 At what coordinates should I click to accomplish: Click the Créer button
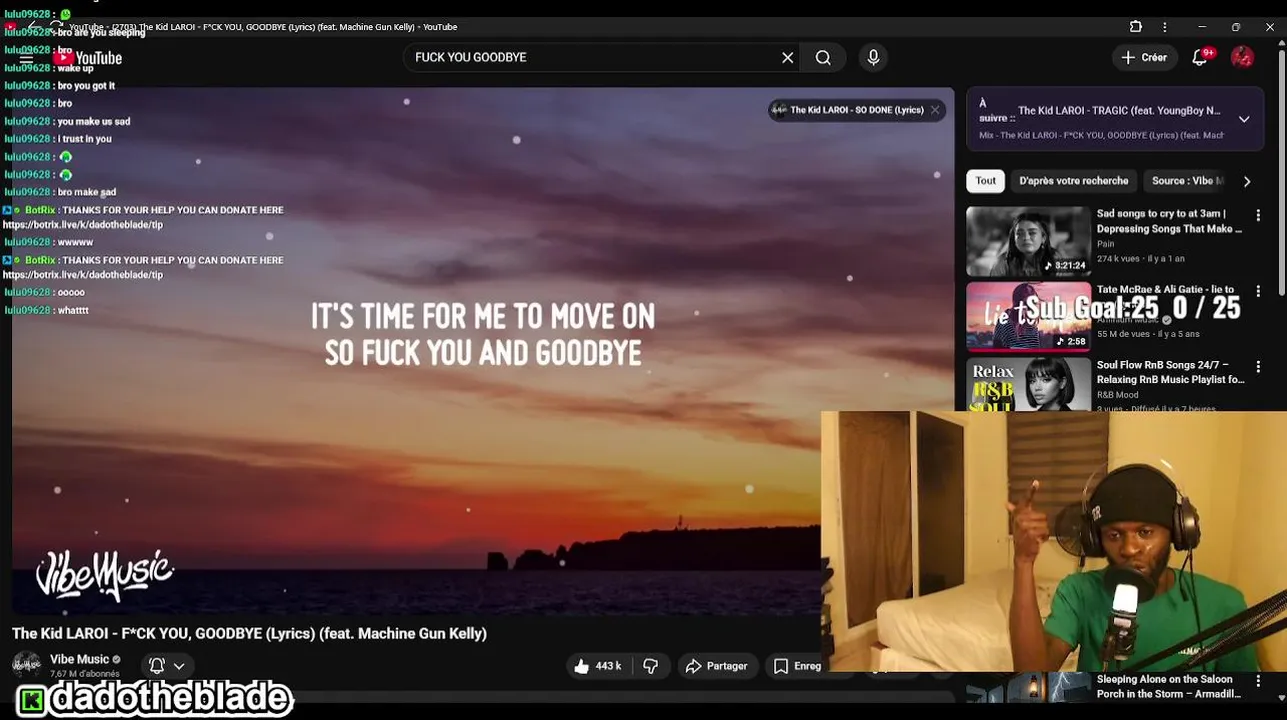coord(1144,58)
